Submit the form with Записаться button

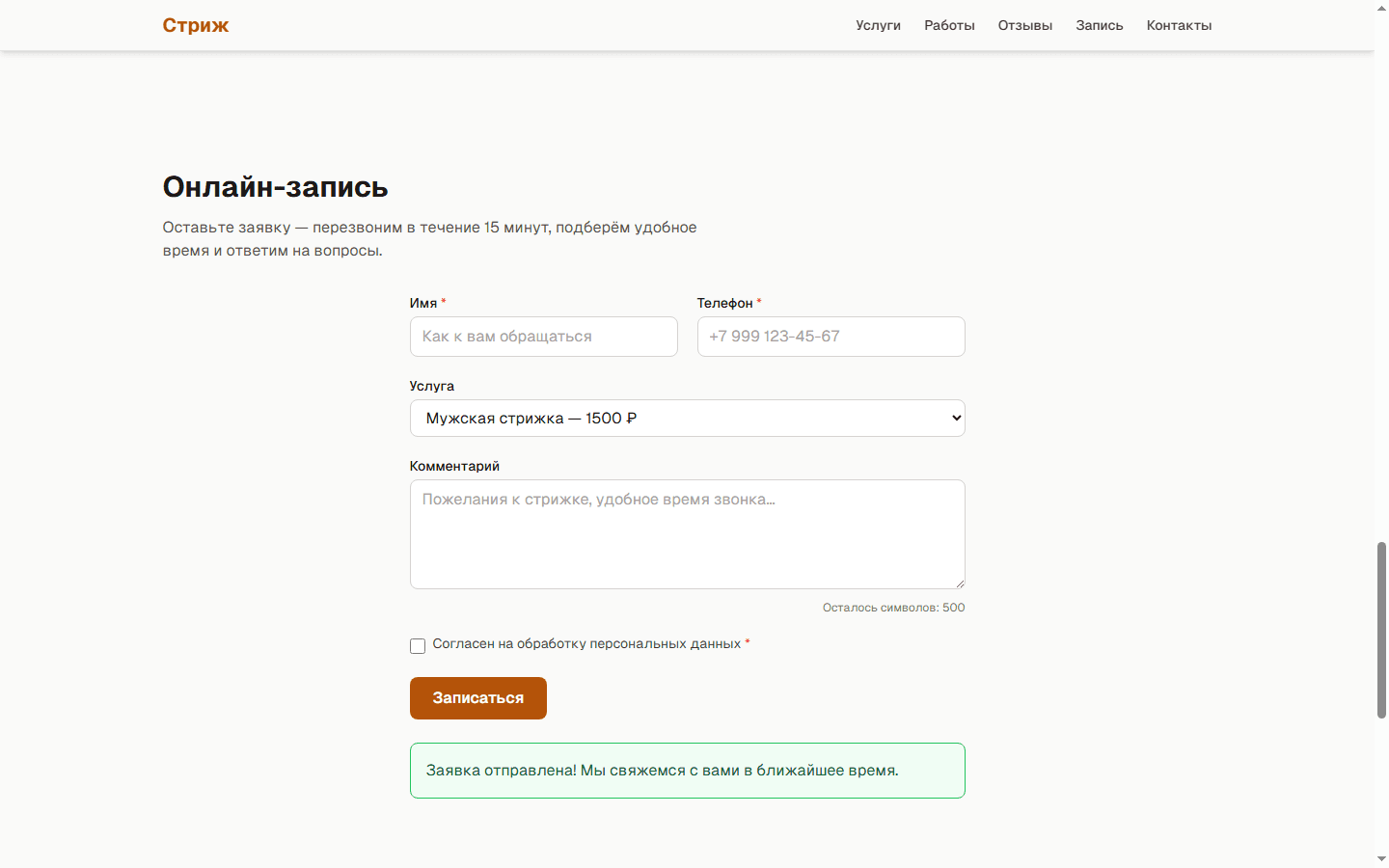478,698
